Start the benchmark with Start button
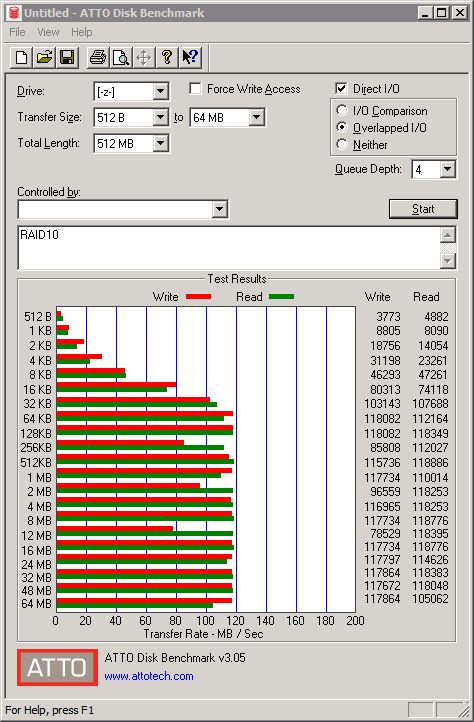 pos(423,209)
